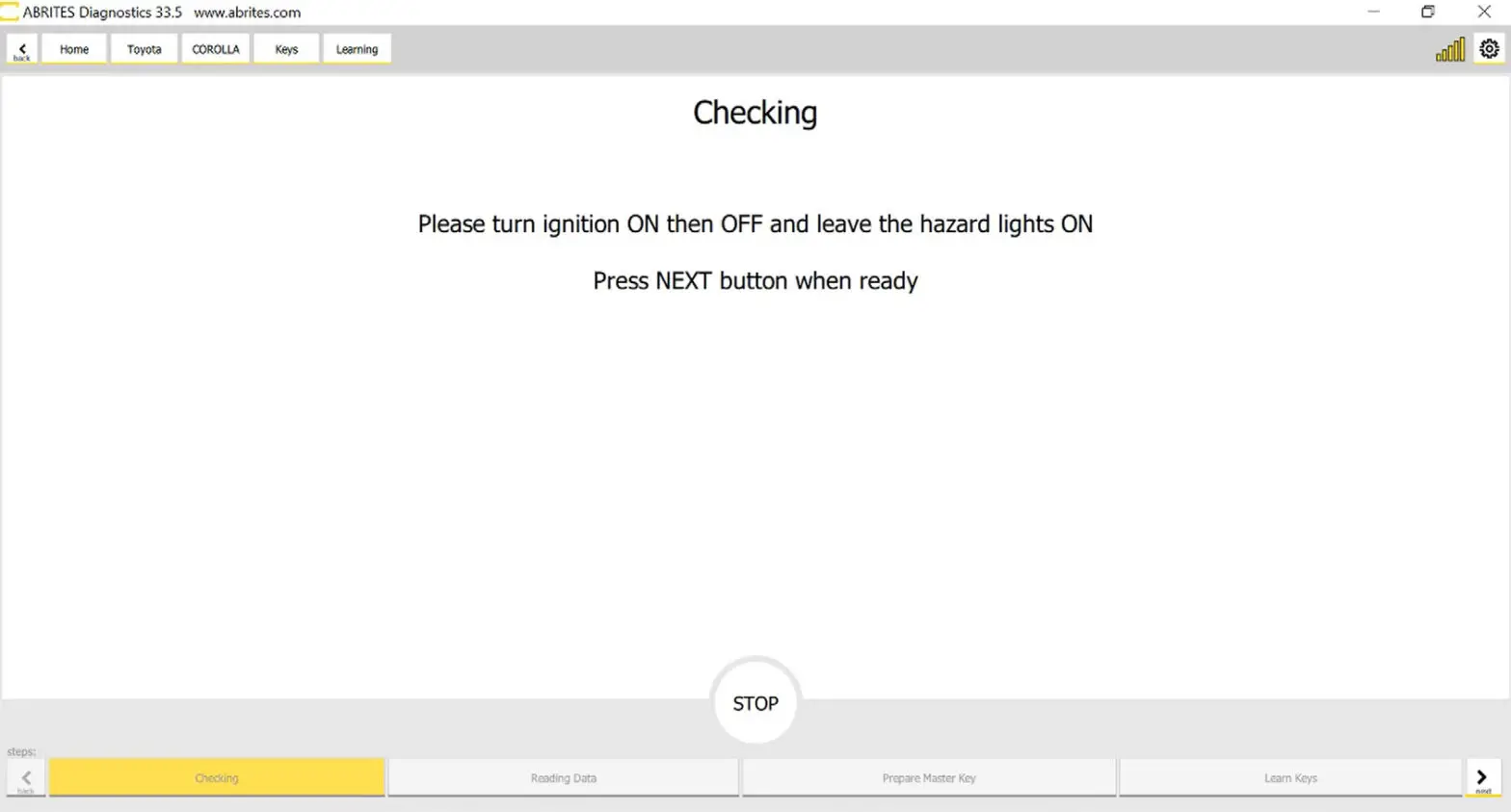Click the ignition ON then OFF instruction

755,224
